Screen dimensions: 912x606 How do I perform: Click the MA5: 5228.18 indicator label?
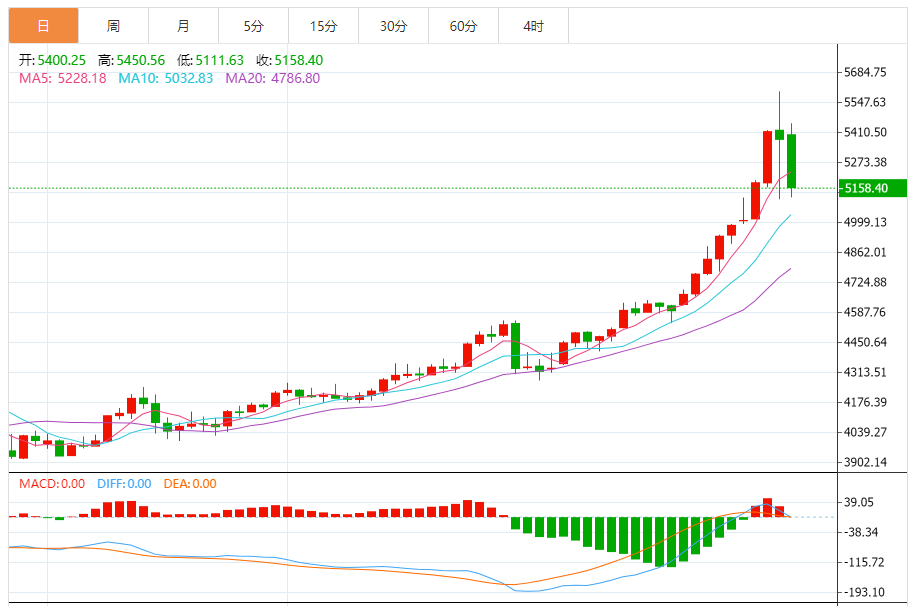click(x=63, y=78)
